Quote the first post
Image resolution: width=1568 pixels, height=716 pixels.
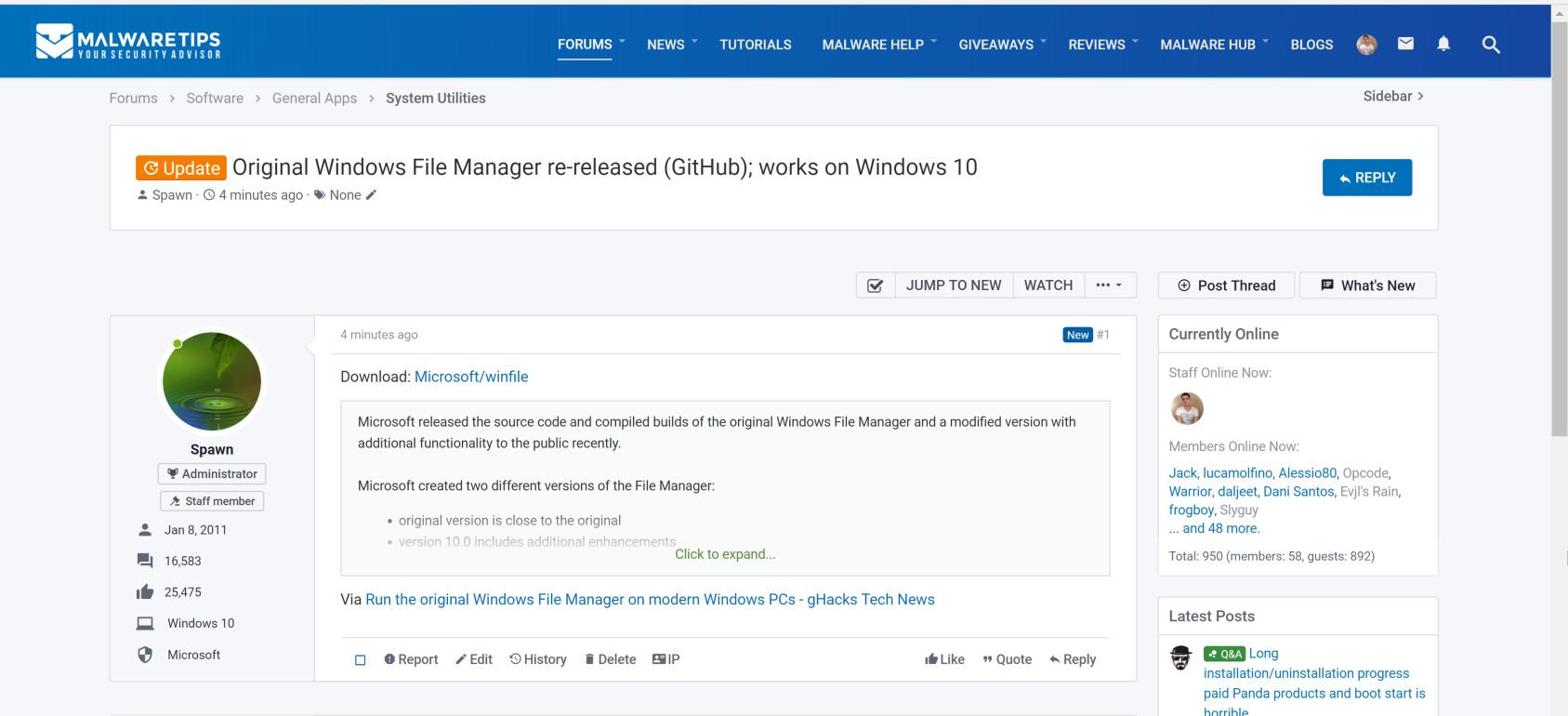coord(1007,659)
